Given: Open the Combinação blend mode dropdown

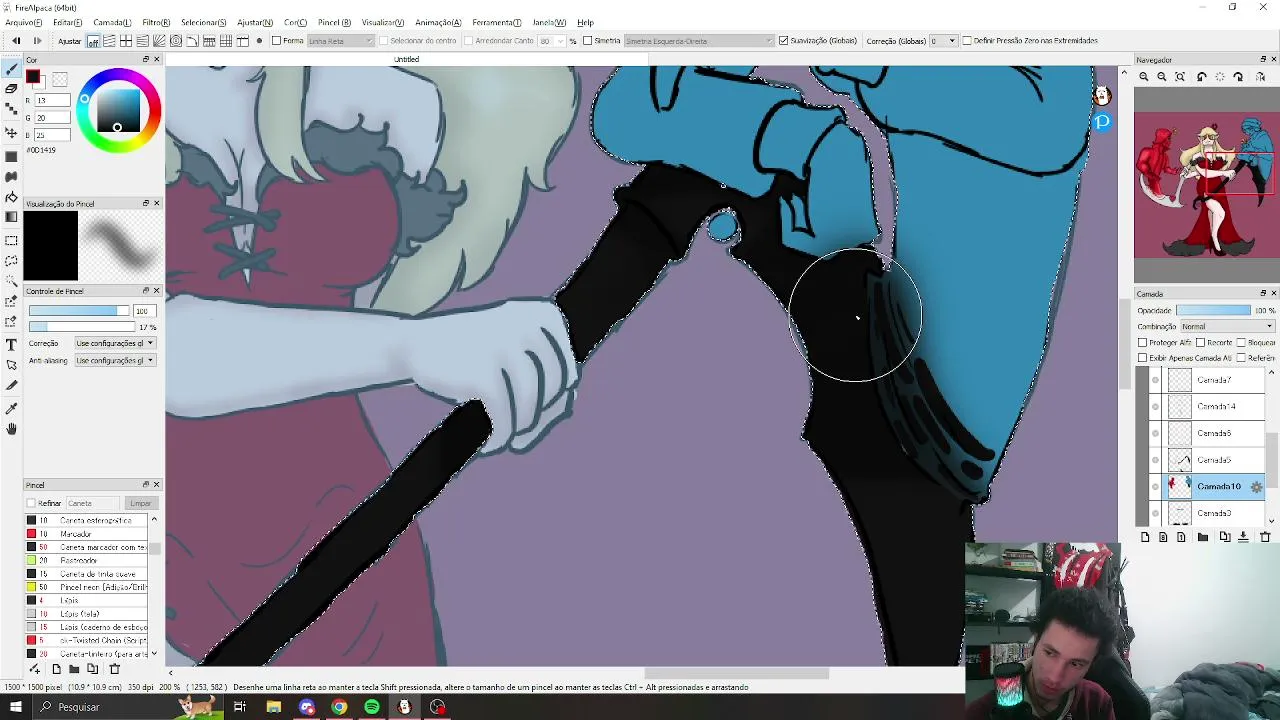Looking at the screenshot, I should 1226,327.
